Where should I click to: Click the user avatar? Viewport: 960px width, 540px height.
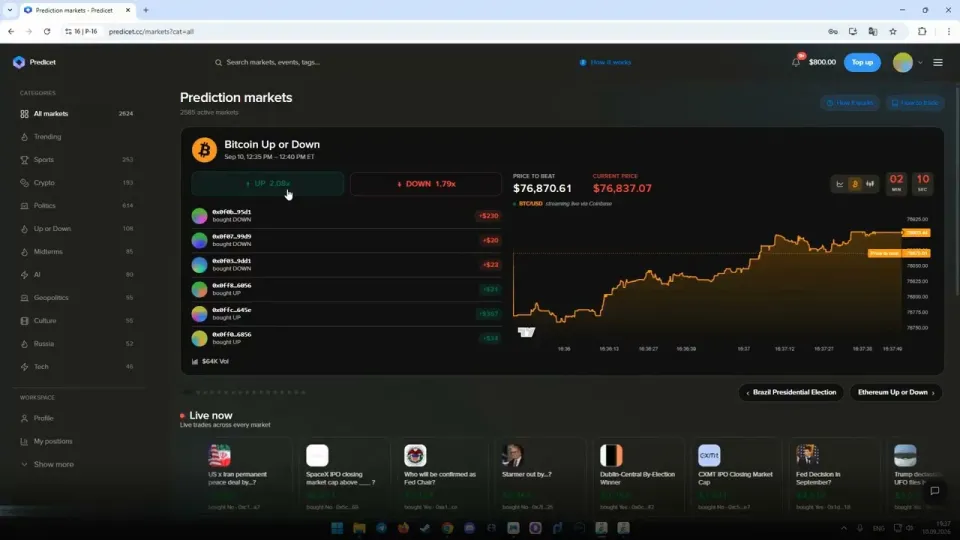[x=902, y=62]
